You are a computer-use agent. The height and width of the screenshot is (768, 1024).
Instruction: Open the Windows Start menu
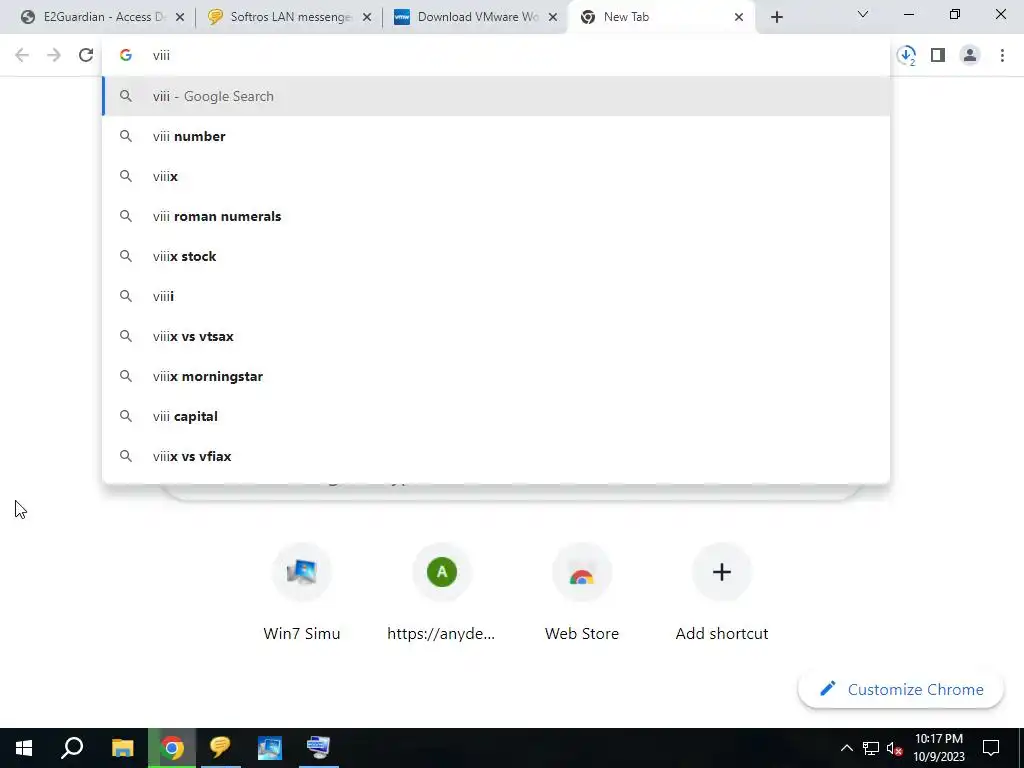point(24,748)
